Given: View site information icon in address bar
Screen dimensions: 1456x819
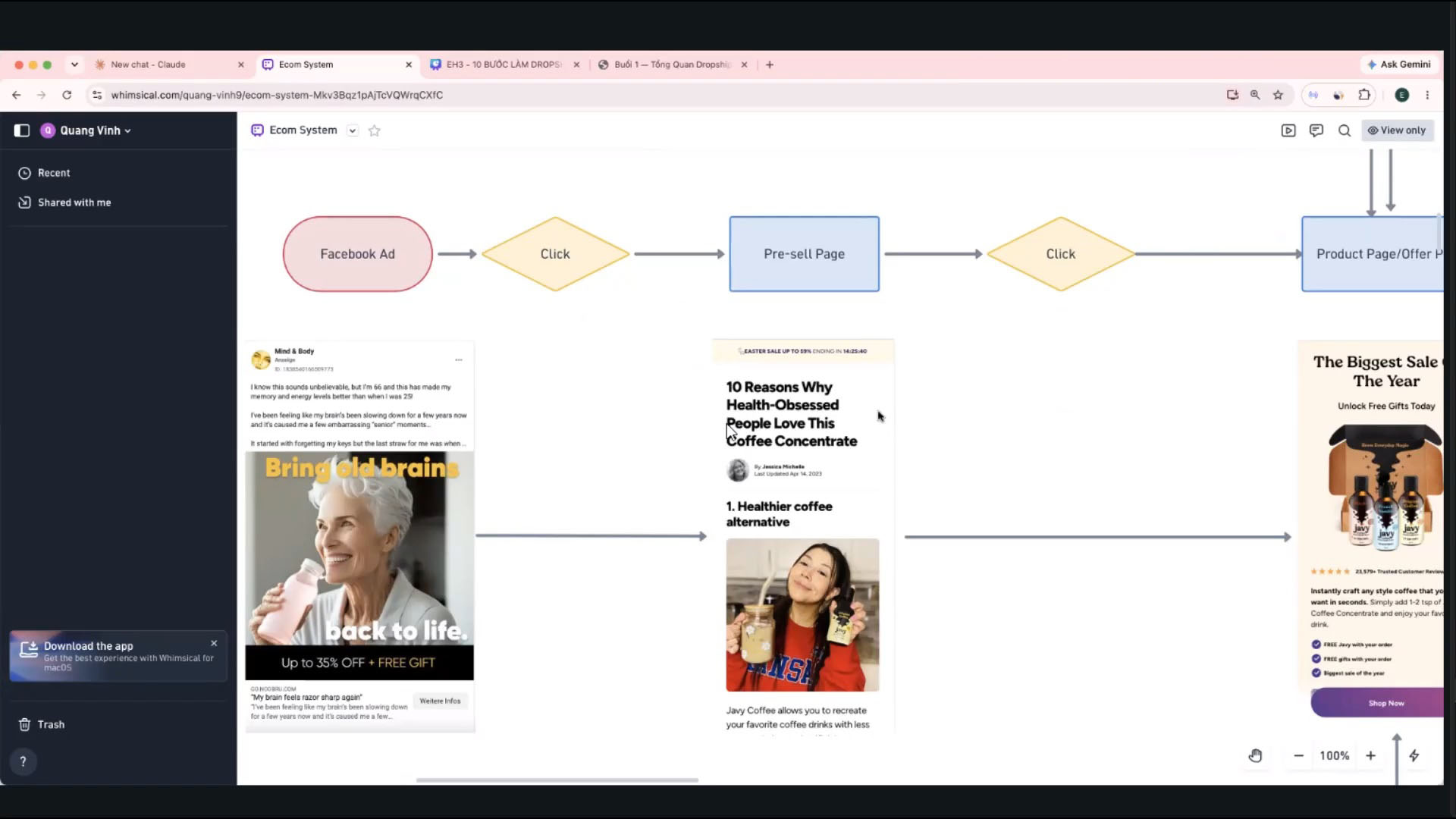Looking at the screenshot, I should click(x=97, y=95).
